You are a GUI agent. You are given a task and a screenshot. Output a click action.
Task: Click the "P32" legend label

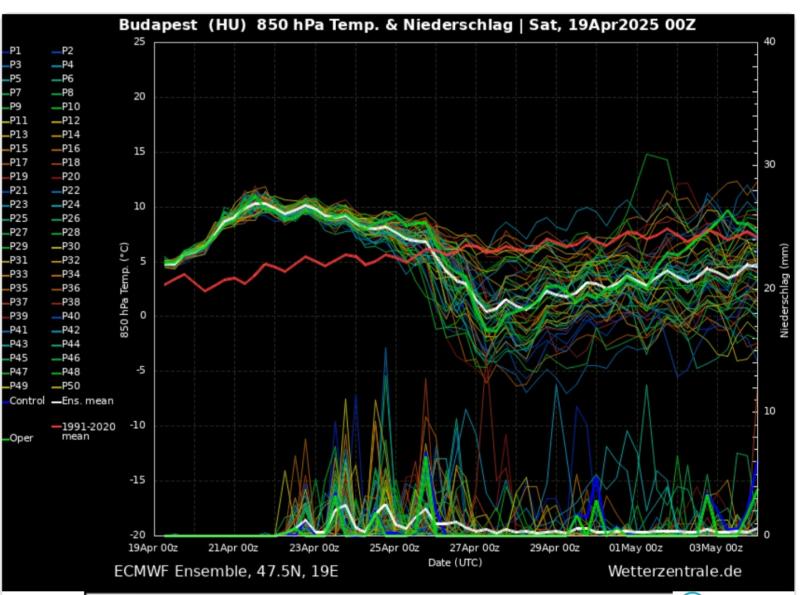(66, 260)
